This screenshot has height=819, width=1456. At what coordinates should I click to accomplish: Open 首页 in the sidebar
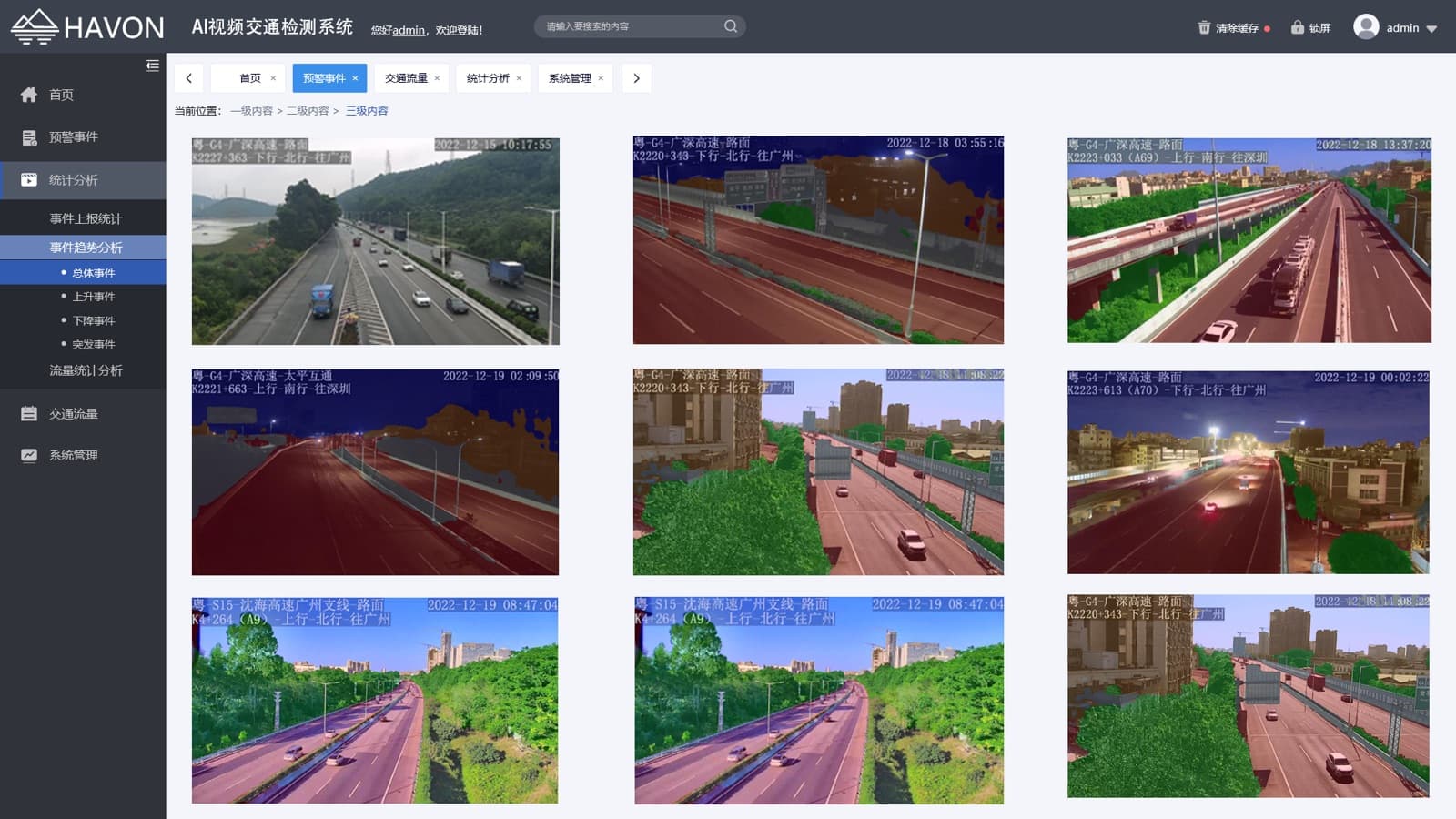tap(83, 95)
